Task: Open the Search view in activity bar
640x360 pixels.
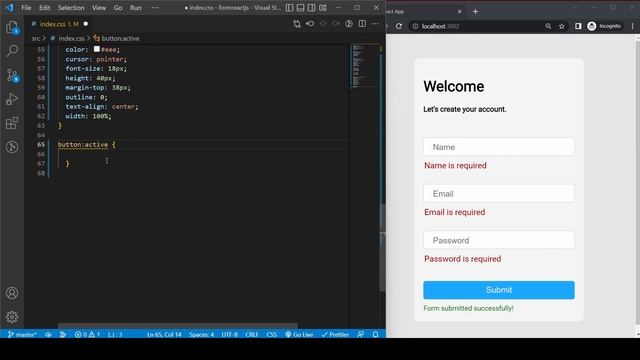Action: coord(12,51)
